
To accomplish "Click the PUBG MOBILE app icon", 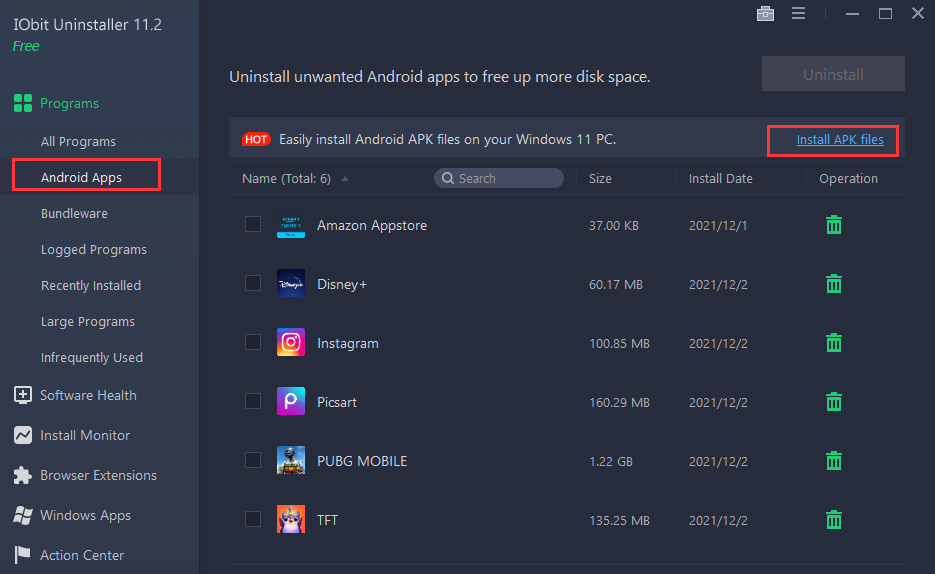I will [291, 460].
